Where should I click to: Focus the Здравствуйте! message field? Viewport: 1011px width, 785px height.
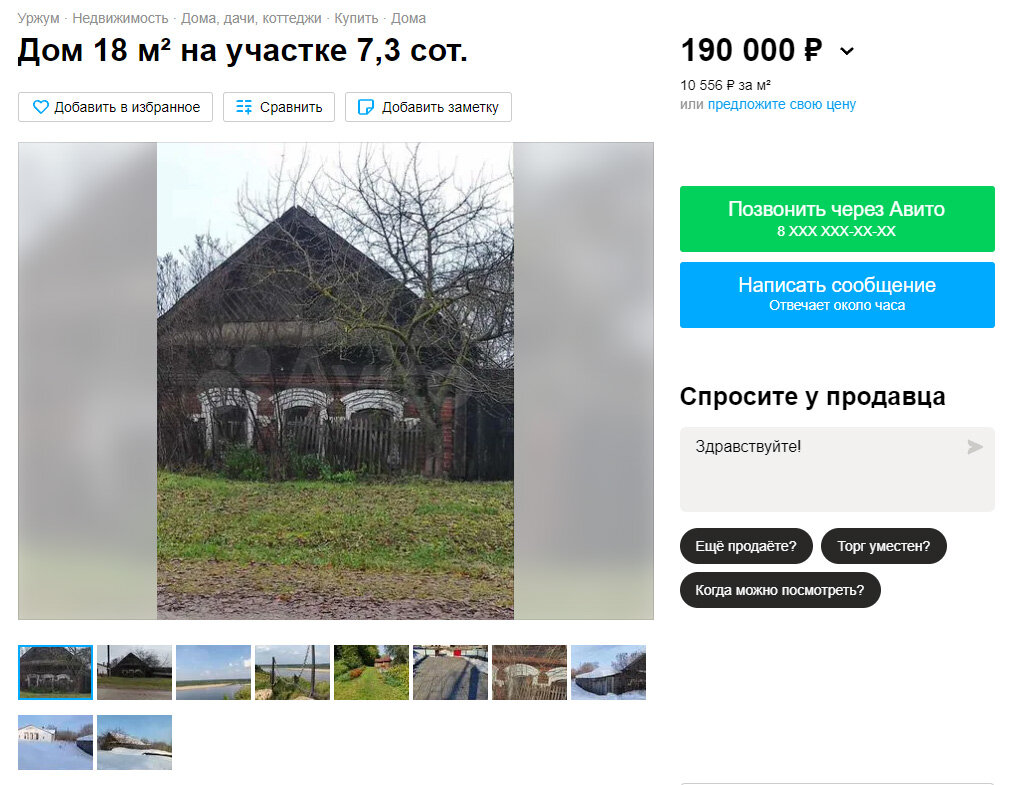837,470
